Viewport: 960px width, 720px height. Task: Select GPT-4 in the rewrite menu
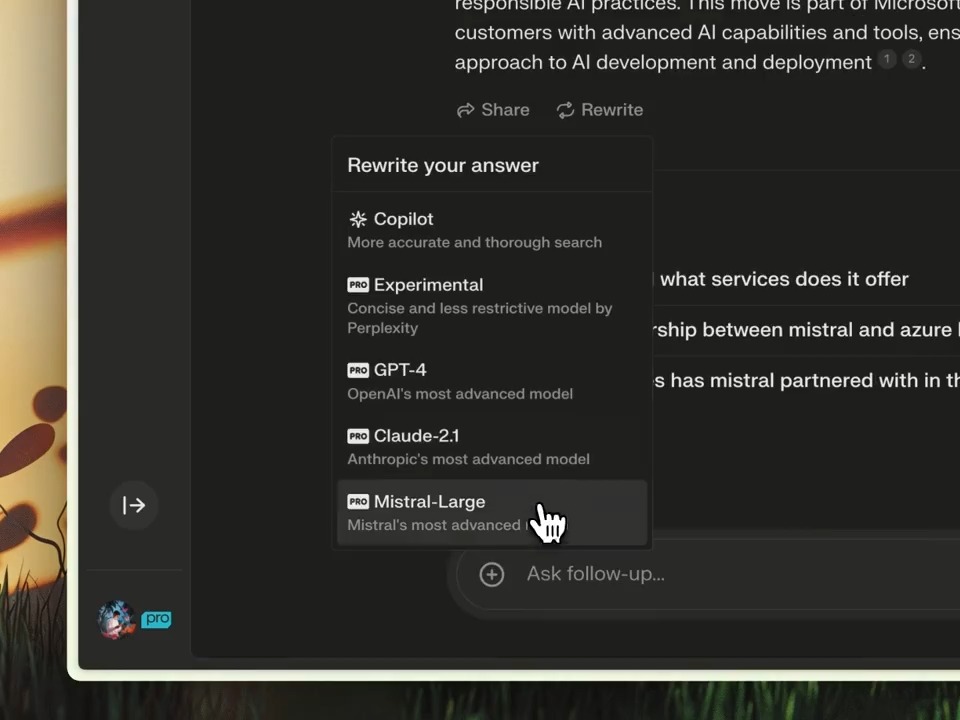(460, 380)
